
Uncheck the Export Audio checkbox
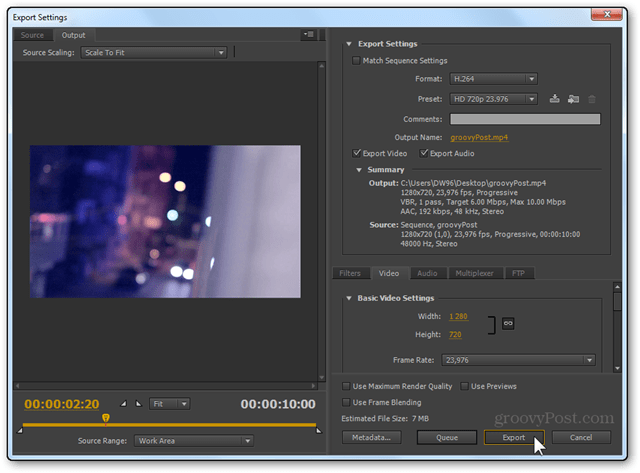(424, 153)
